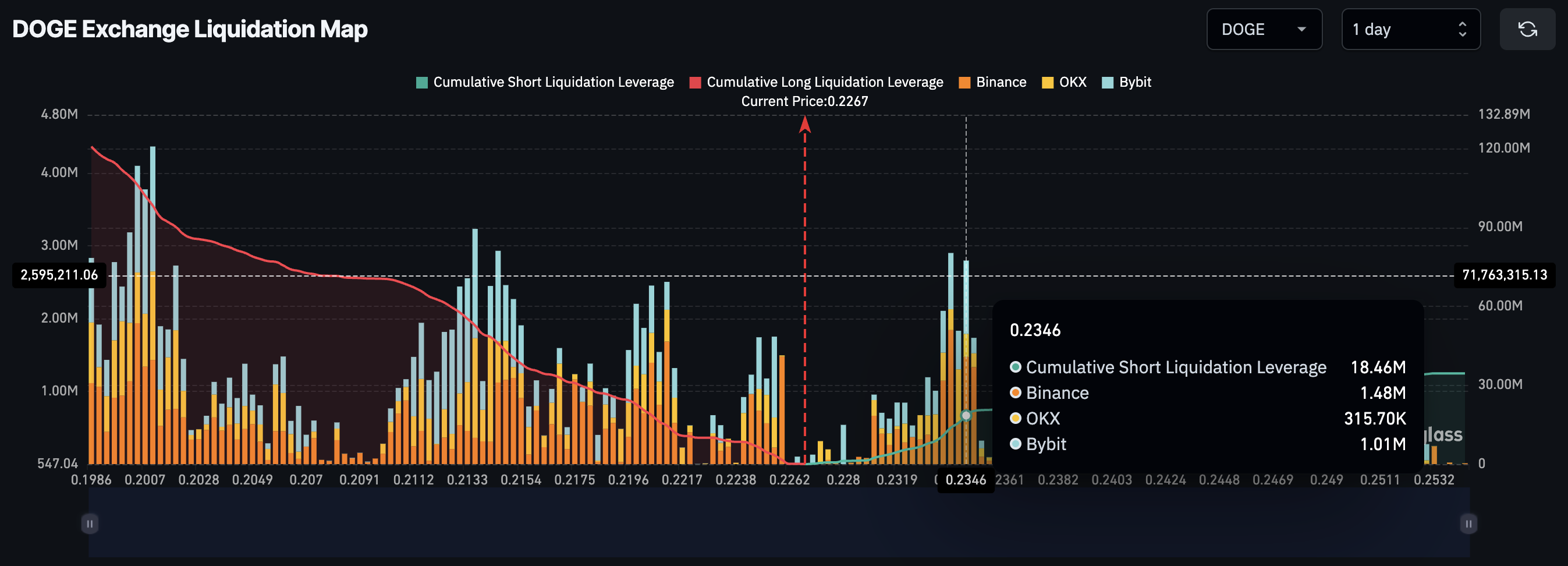
Task: Toggle the OKX legend entry
Action: tap(1072, 82)
